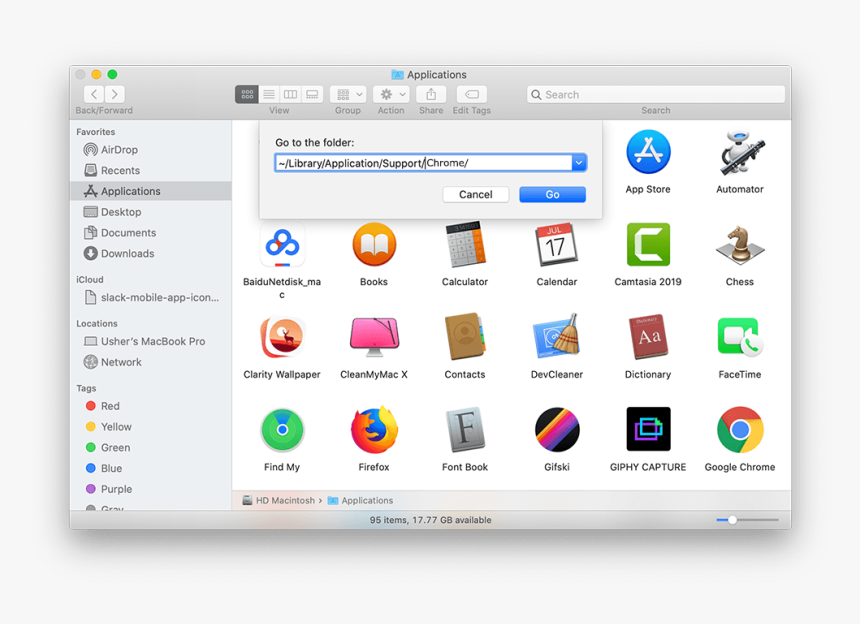Click the Go button
This screenshot has height=624, width=860.
pos(552,194)
